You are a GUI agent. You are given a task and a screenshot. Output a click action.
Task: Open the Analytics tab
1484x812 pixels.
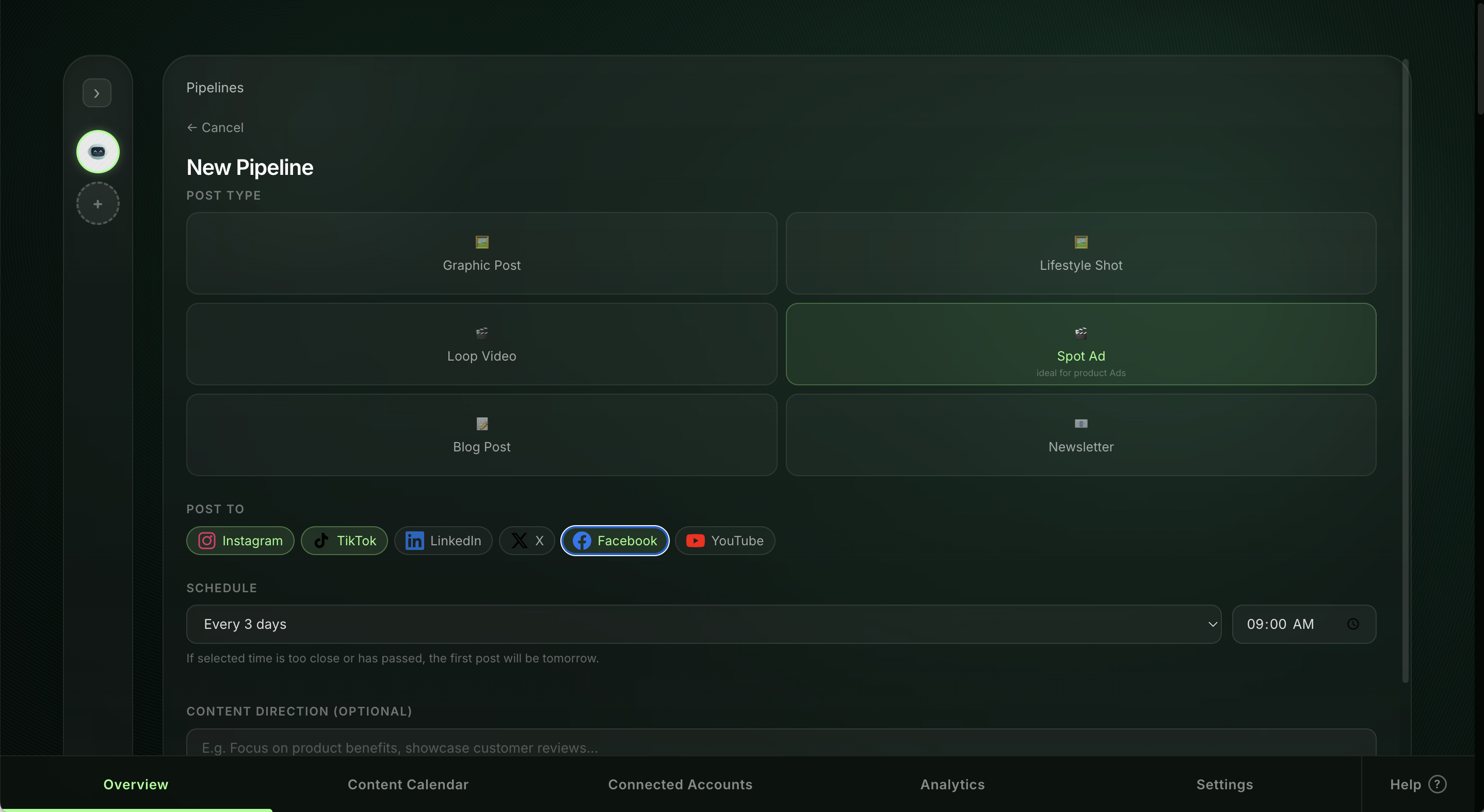(x=953, y=784)
